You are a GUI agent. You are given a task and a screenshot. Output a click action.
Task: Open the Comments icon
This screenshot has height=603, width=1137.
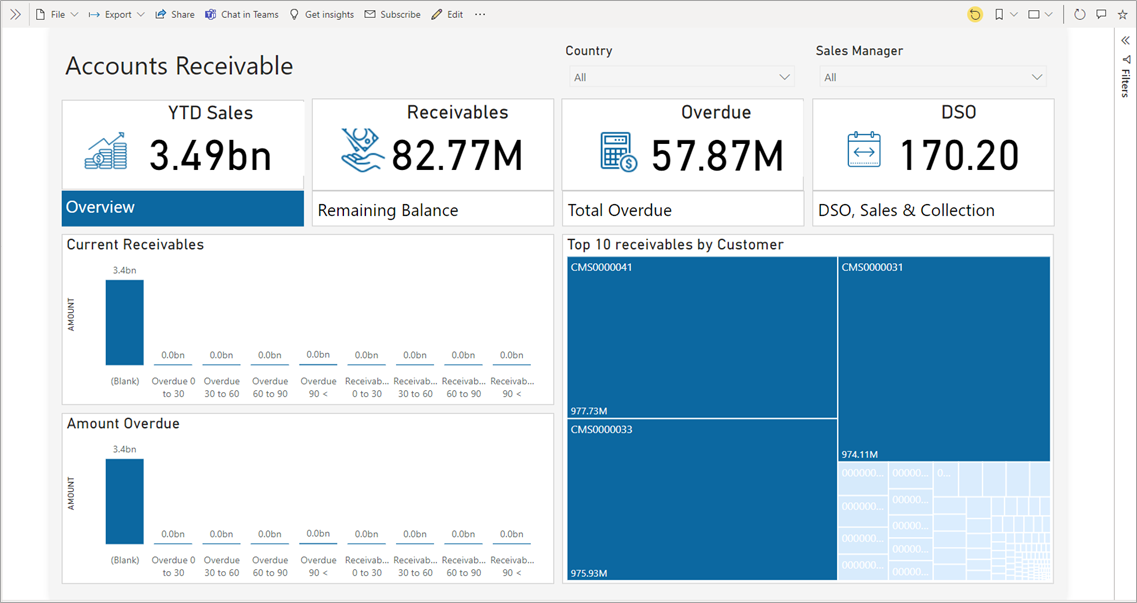[x=1101, y=15]
